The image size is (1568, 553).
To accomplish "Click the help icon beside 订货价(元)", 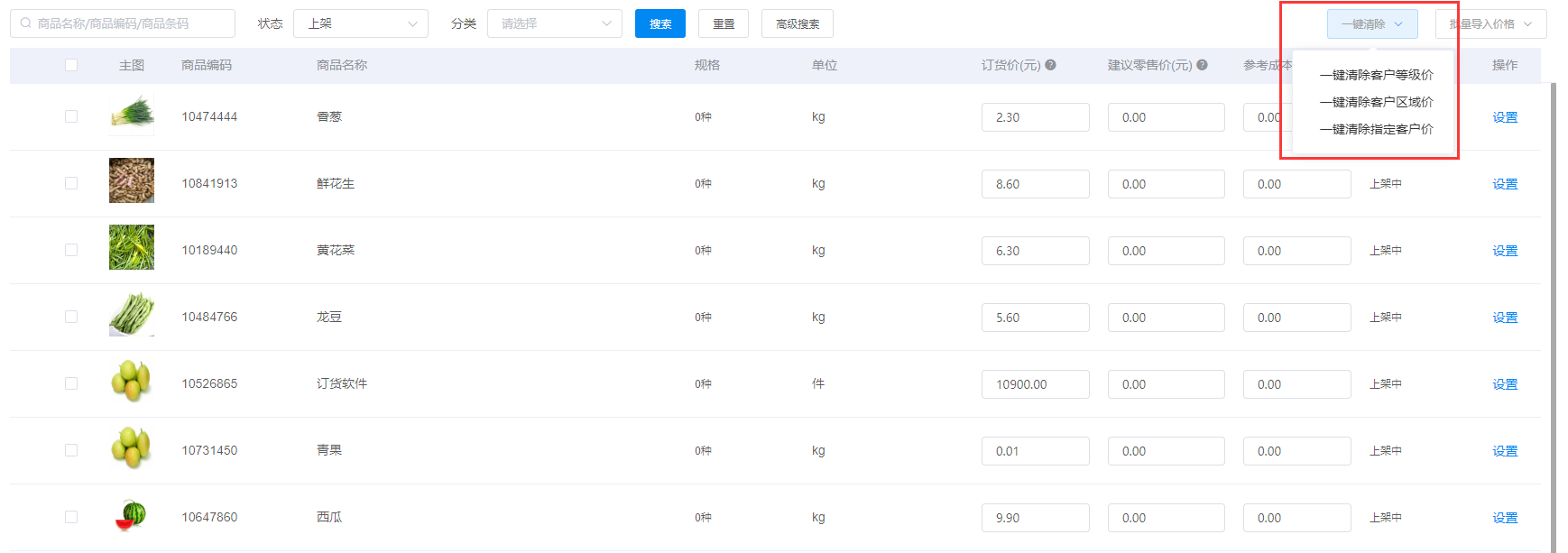I will tap(1050, 65).
